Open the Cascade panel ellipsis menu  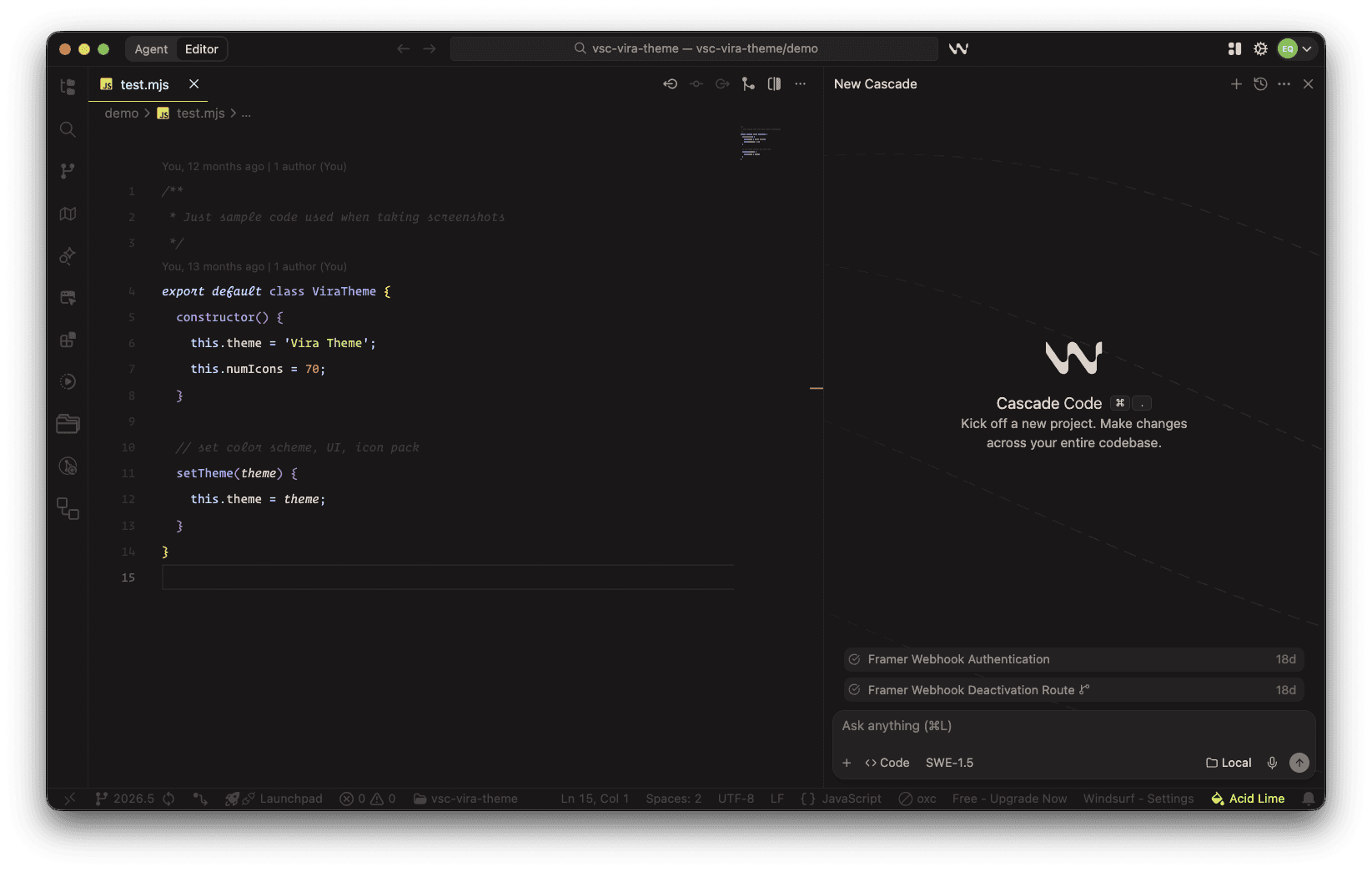point(1284,84)
